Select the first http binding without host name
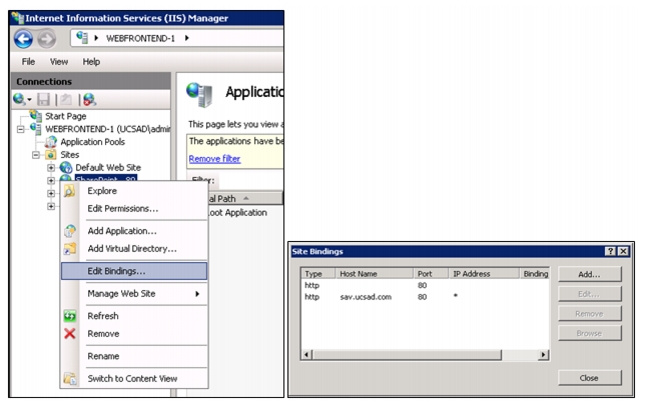 click(425, 285)
